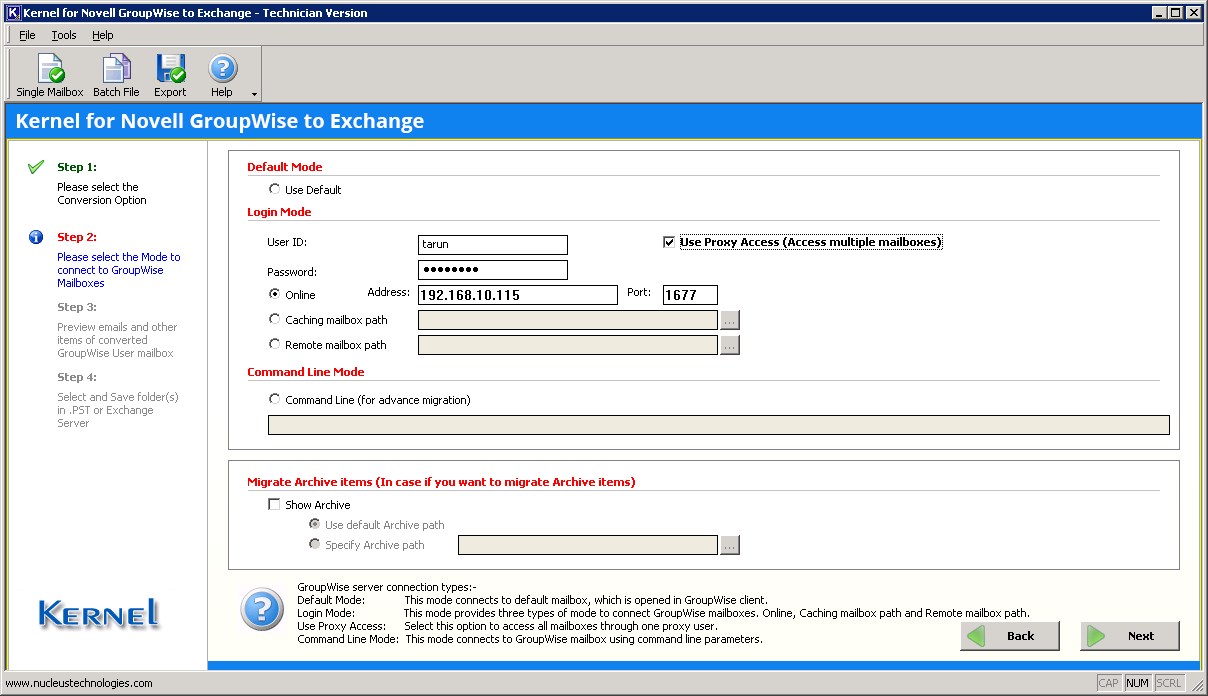This screenshot has height=696, width=1208.
Task: Click the Step 2 blue info icon
Action: (x=36, y=237)
